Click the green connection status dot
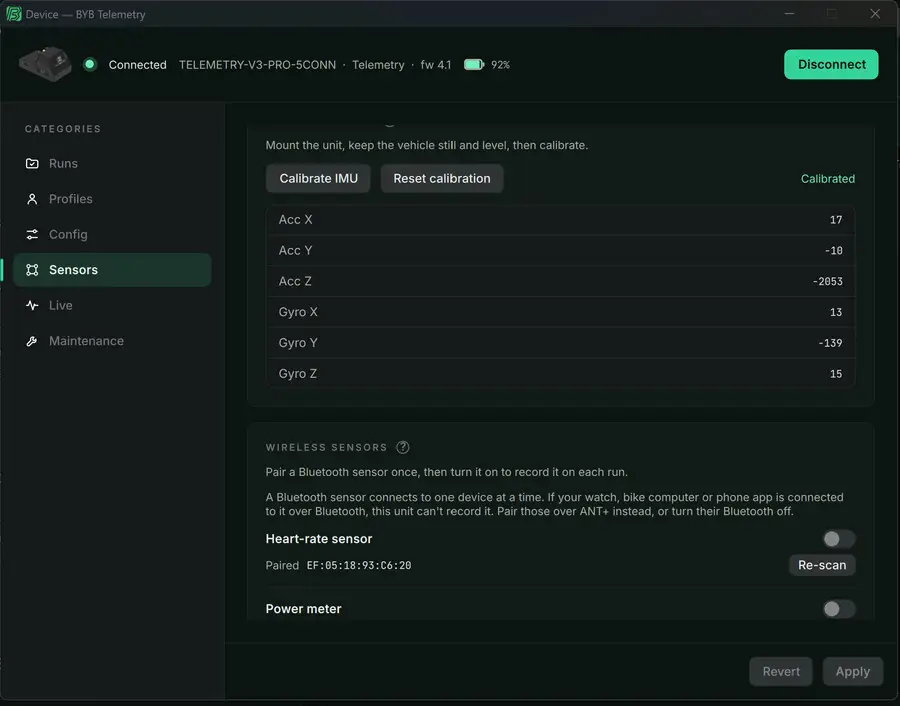This screenshot has width=900, height=706. 90,64
